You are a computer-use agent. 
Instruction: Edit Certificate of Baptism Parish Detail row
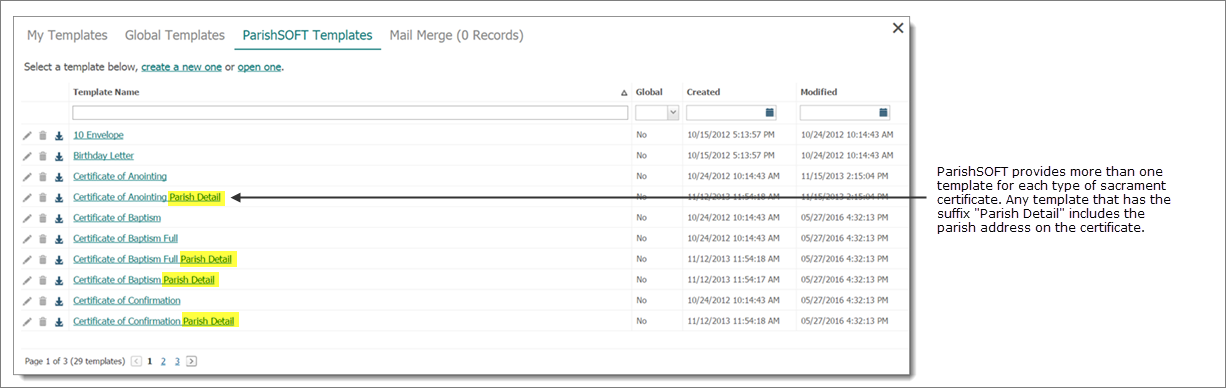click(x=27, y=280)
